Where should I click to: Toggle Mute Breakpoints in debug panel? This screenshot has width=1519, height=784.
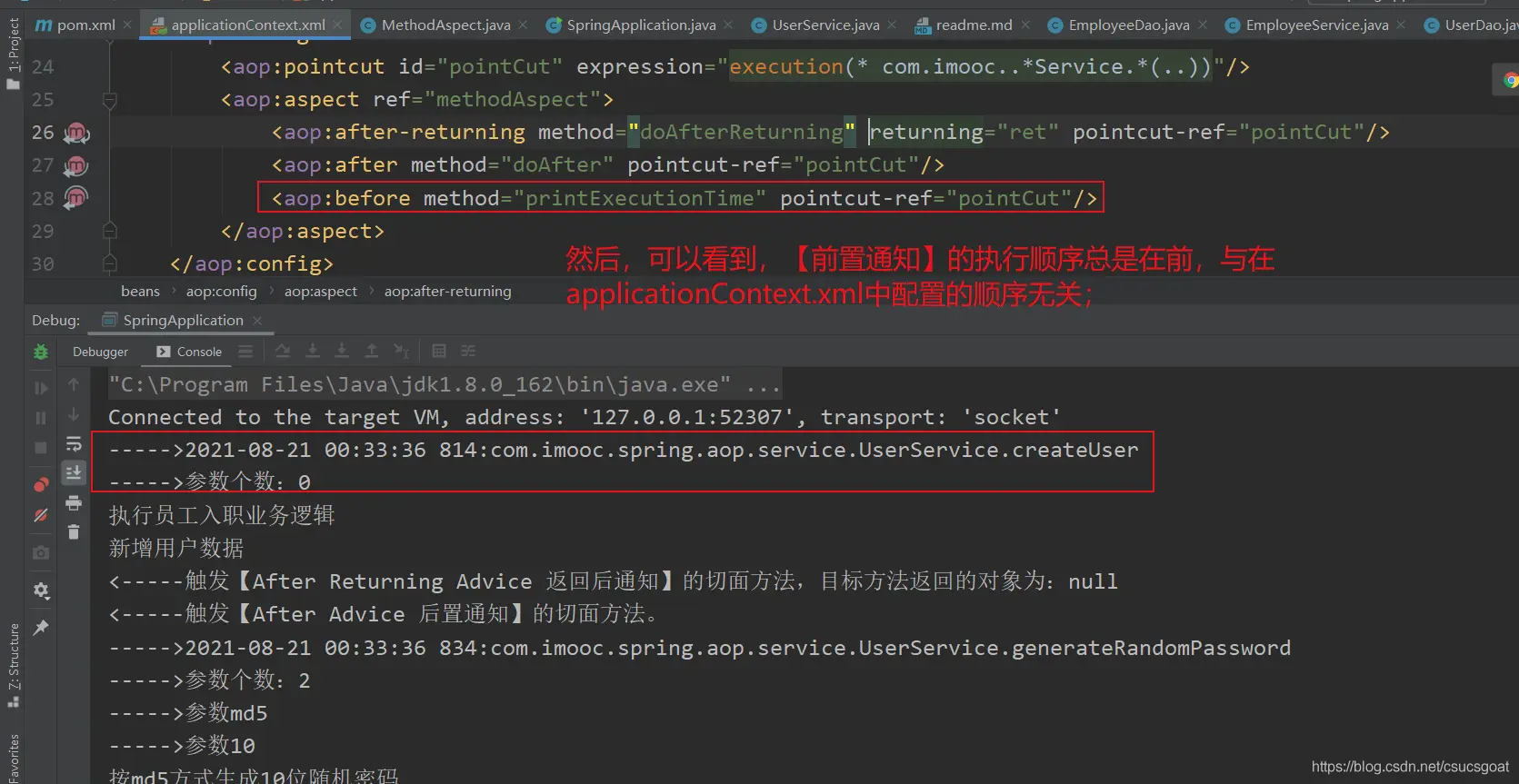41,515
